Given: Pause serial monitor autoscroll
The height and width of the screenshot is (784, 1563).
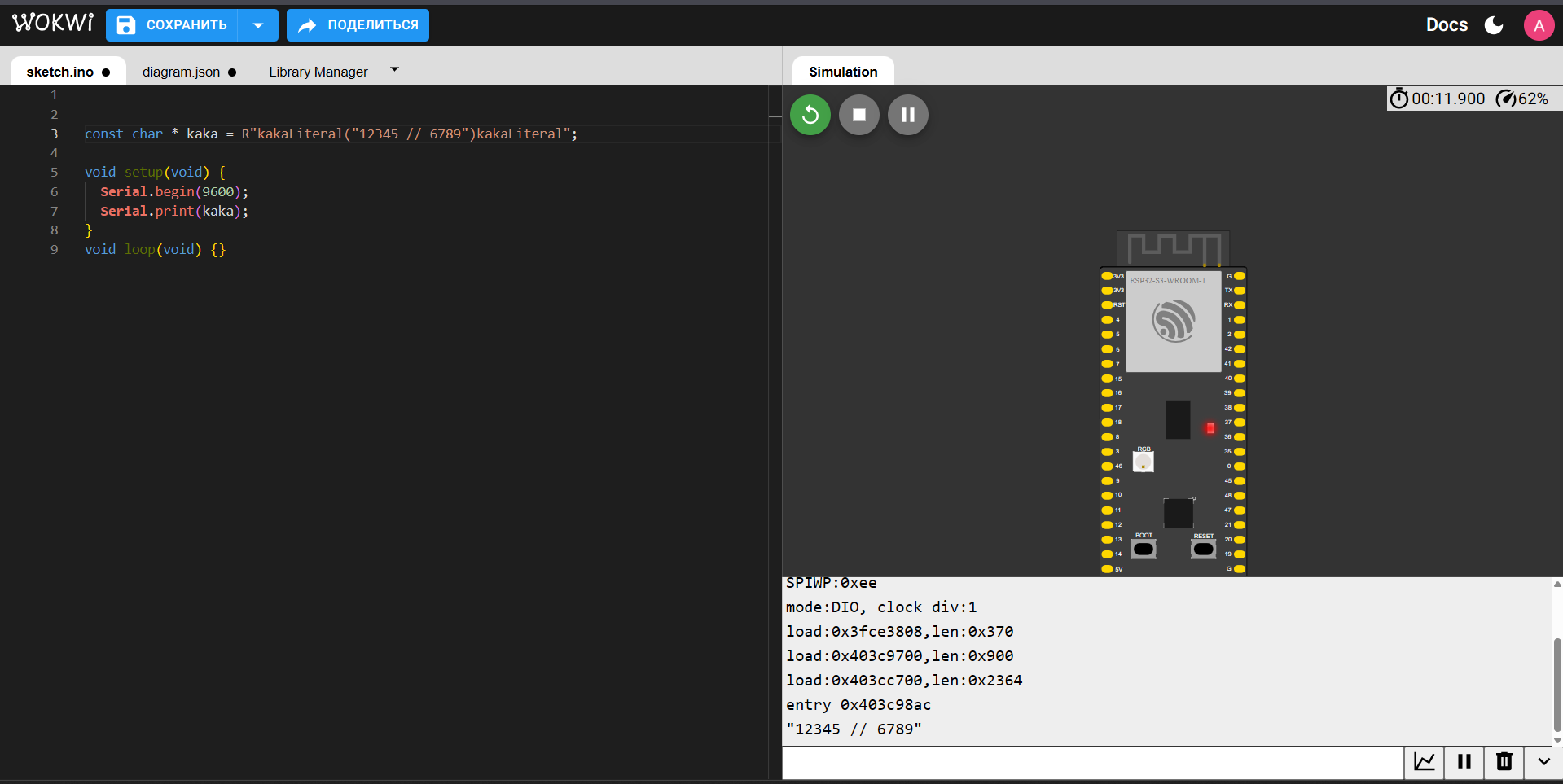Looking at the screenshot, I should click(1464, 762).
